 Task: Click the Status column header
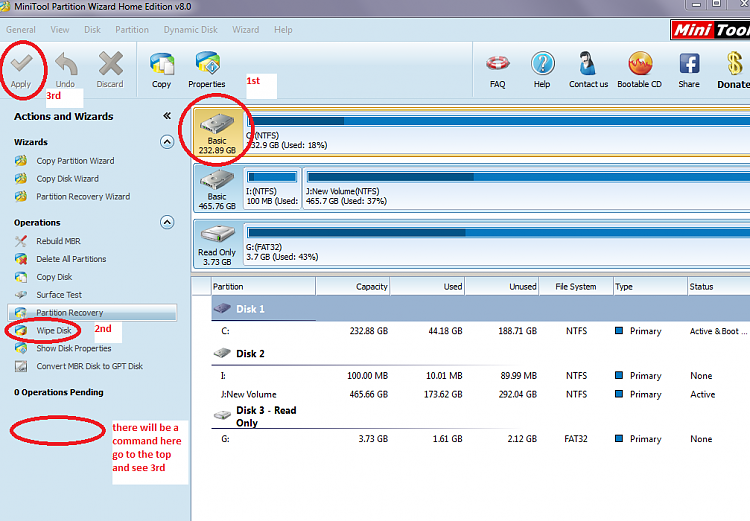(x=718, y=287)
